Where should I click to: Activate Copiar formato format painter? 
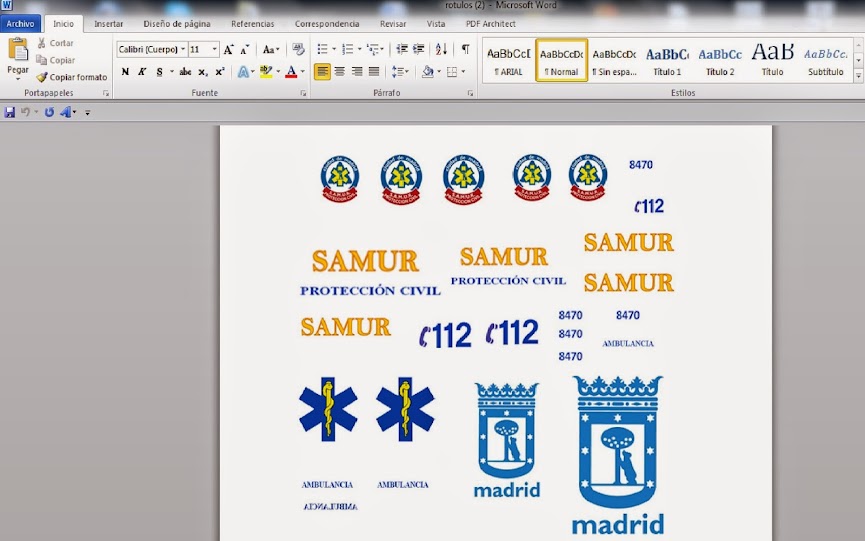coord(72,77)
